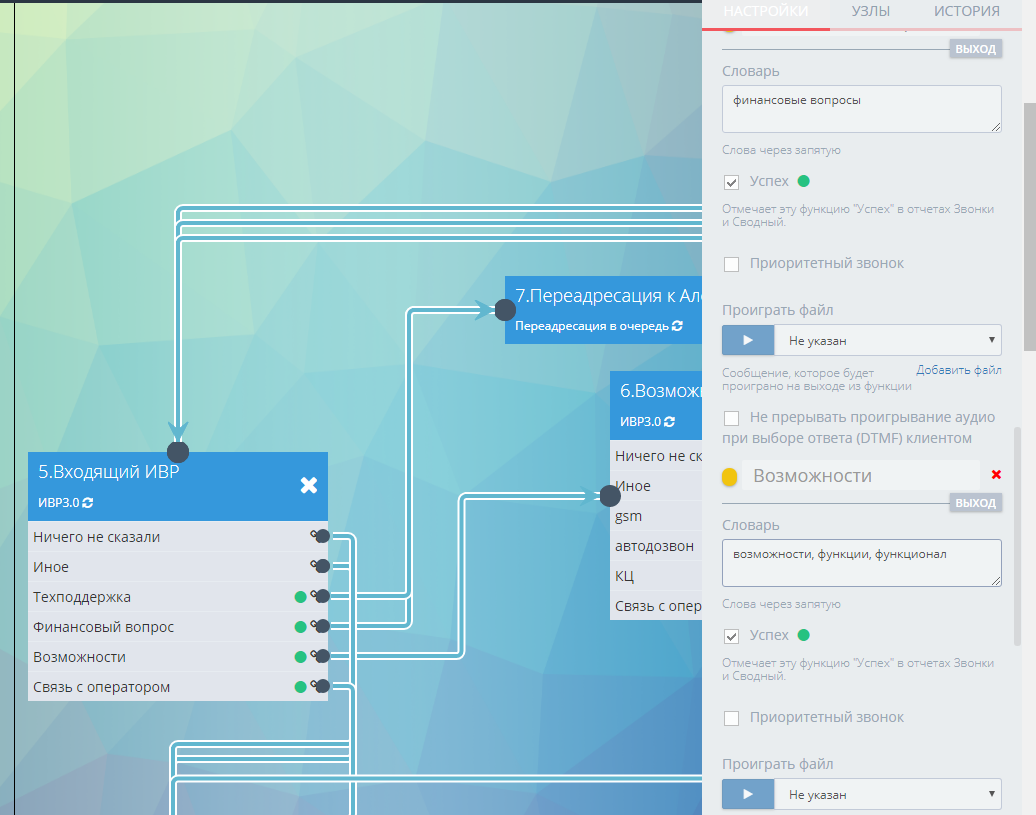1036x815 pixels.
Task: Uncheck Успех checkbox under финансовые вопросы
Action: pos(732,182)
